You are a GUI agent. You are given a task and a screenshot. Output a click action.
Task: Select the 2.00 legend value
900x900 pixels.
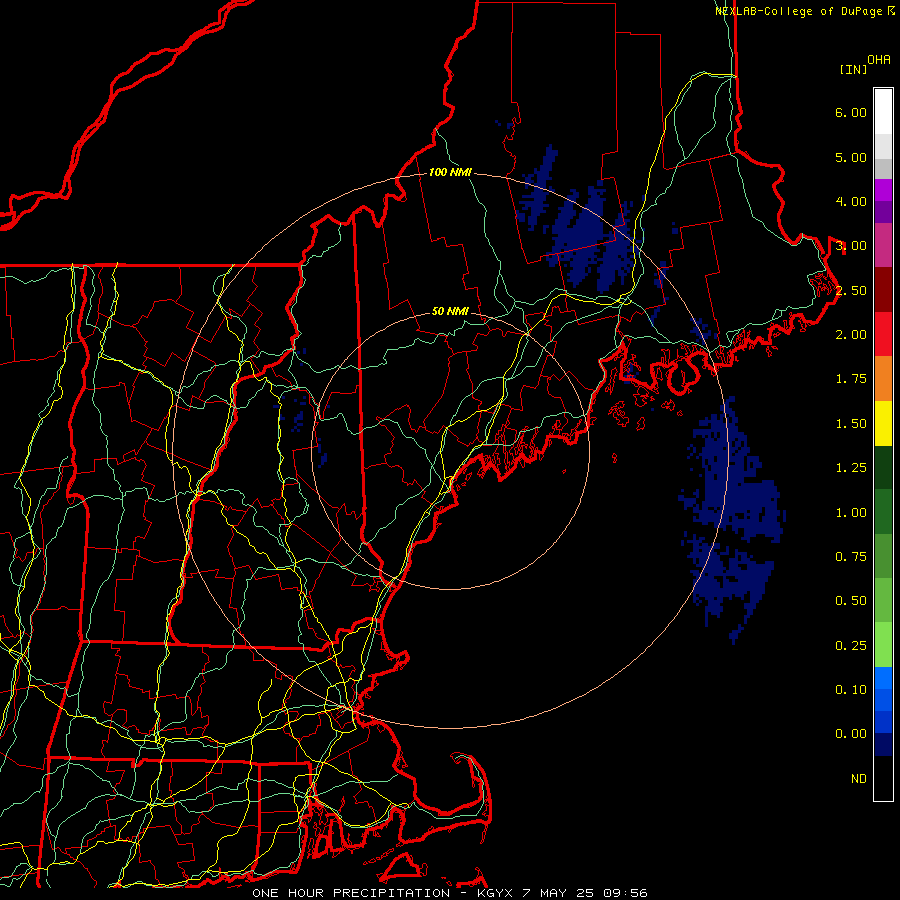(x=851, y=335)
